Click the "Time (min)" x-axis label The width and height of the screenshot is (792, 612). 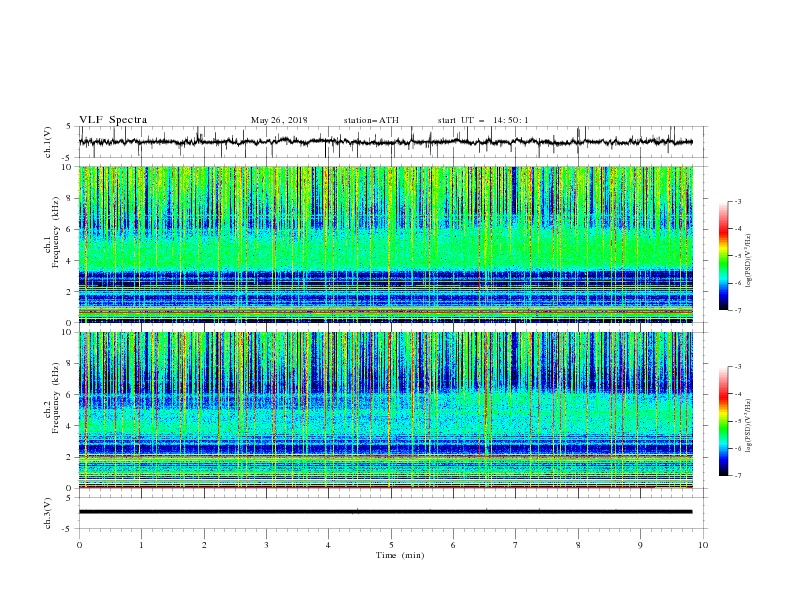[x=400, y=555]
